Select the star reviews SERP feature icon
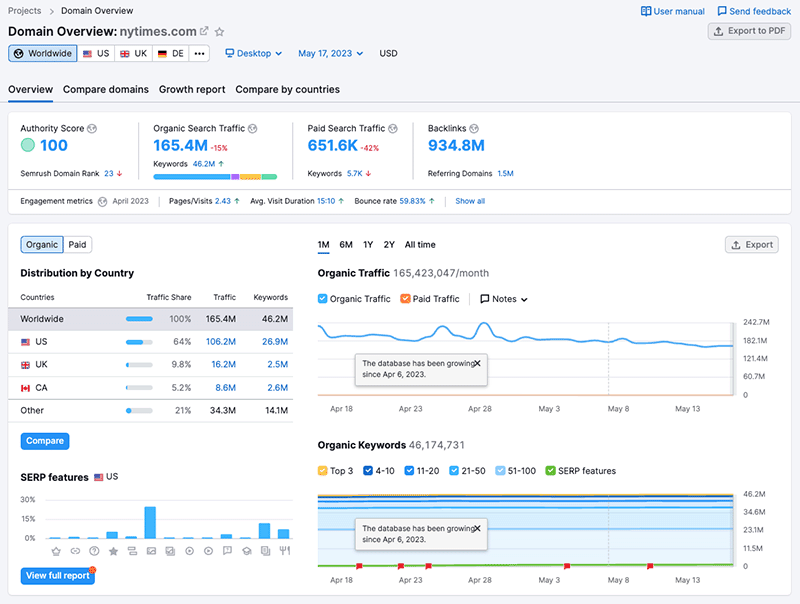 (113, 551)
